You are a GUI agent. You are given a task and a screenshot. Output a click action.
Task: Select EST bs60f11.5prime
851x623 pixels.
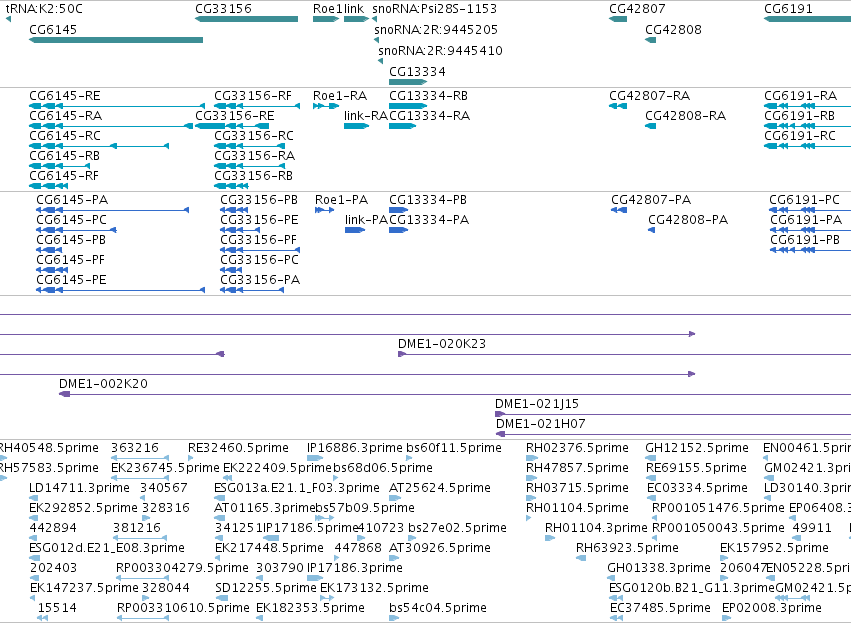(409, 459)
